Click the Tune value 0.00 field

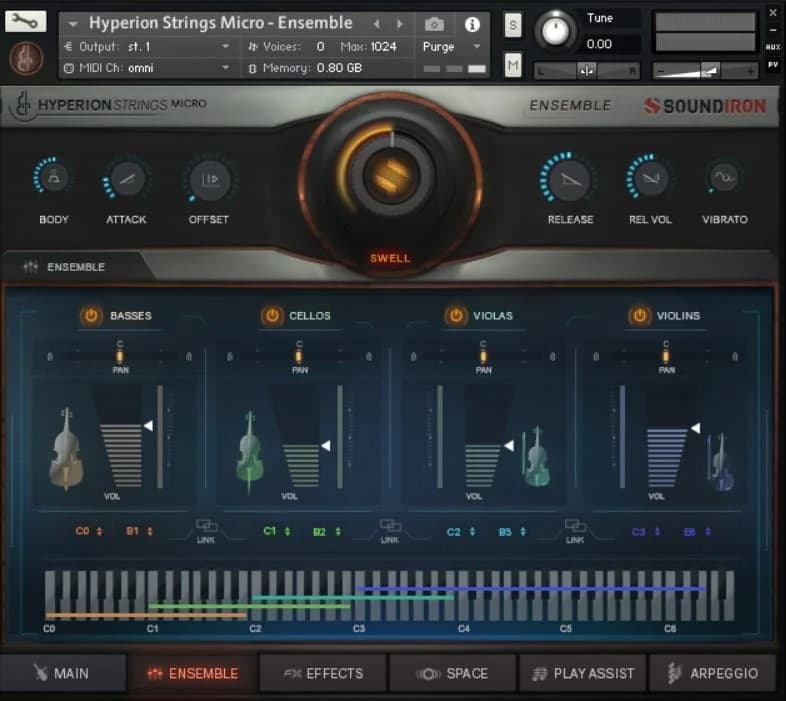[600, 44]
